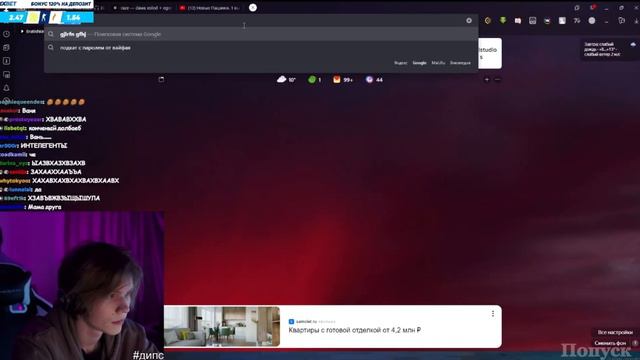Click the minus button beside the widgets row

pos(497,80)
